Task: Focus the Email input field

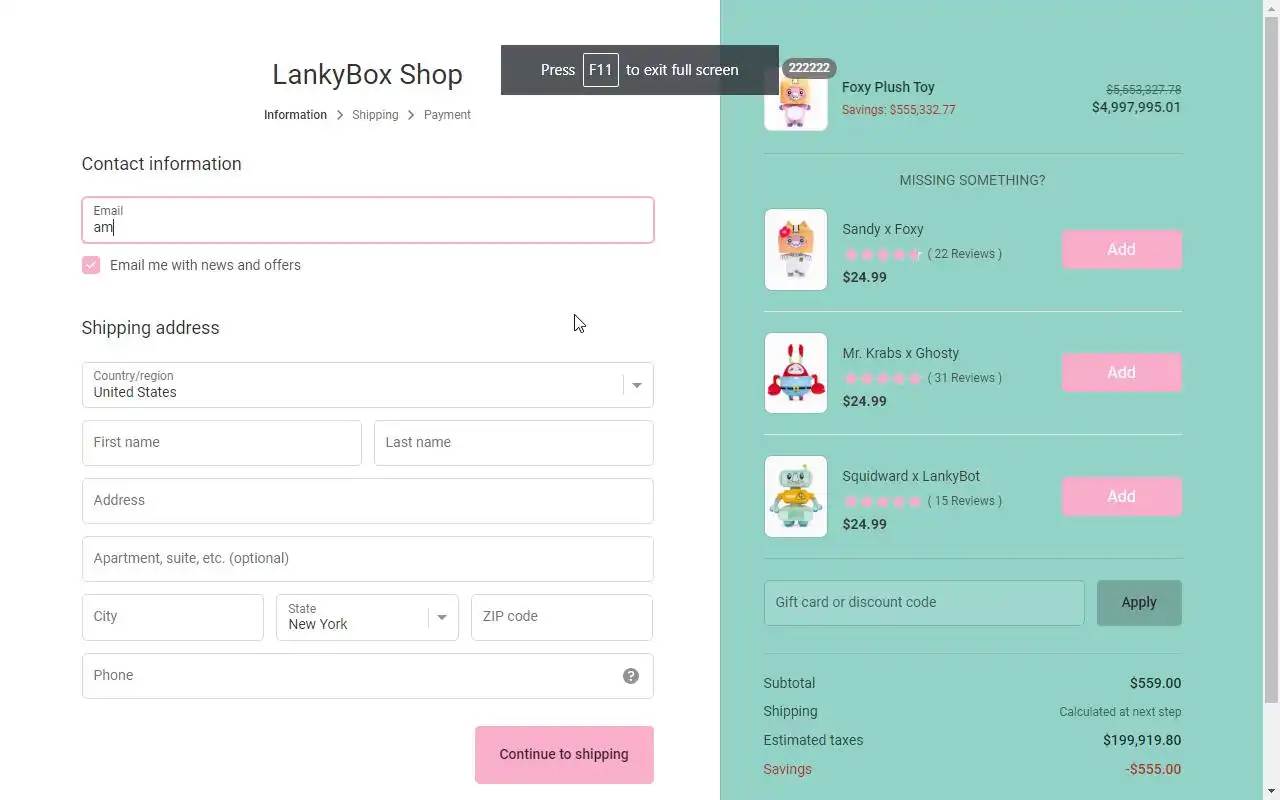Action: (368, 220)
